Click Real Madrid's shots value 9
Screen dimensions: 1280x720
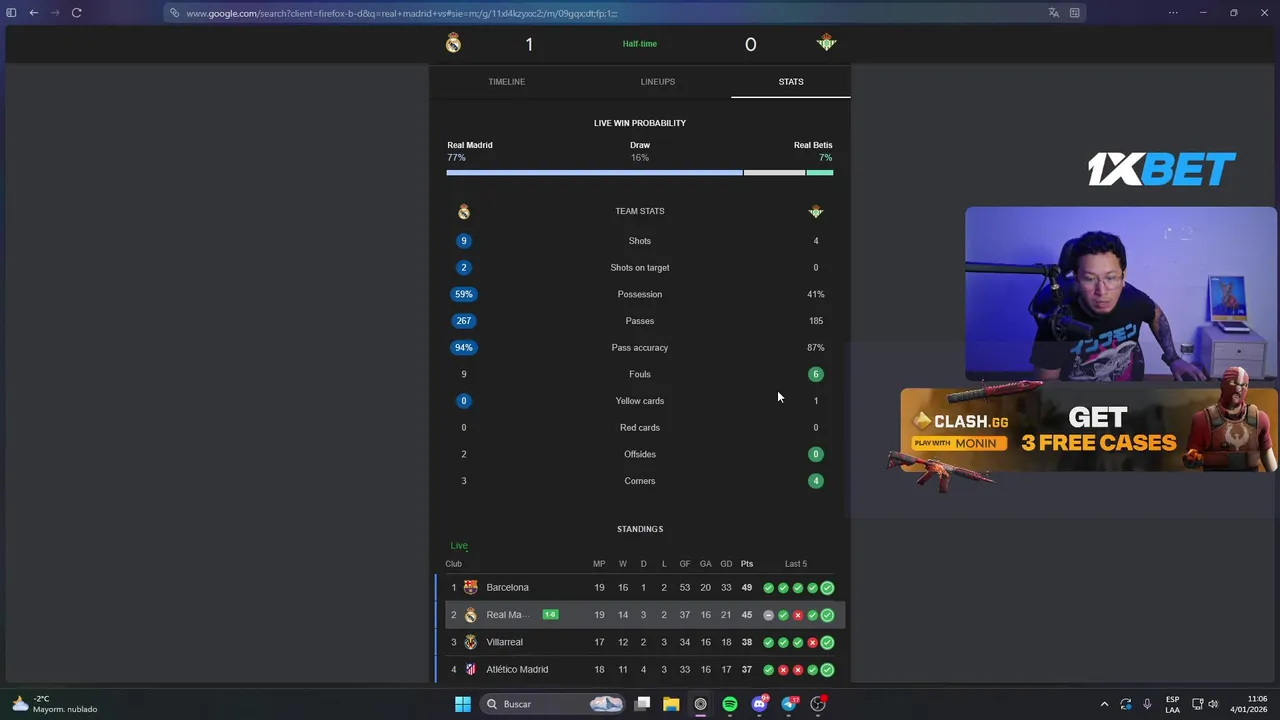pos(463,241)
